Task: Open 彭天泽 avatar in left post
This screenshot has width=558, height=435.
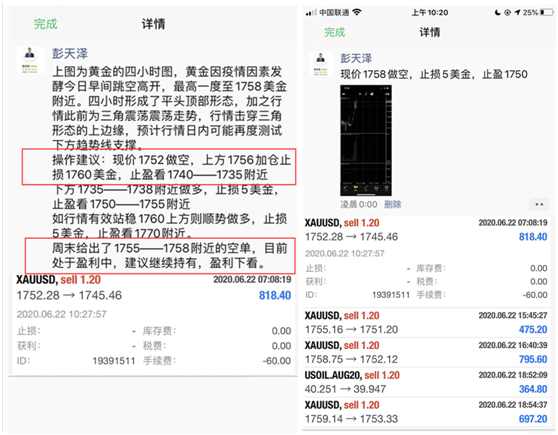Action: point(31,60)
